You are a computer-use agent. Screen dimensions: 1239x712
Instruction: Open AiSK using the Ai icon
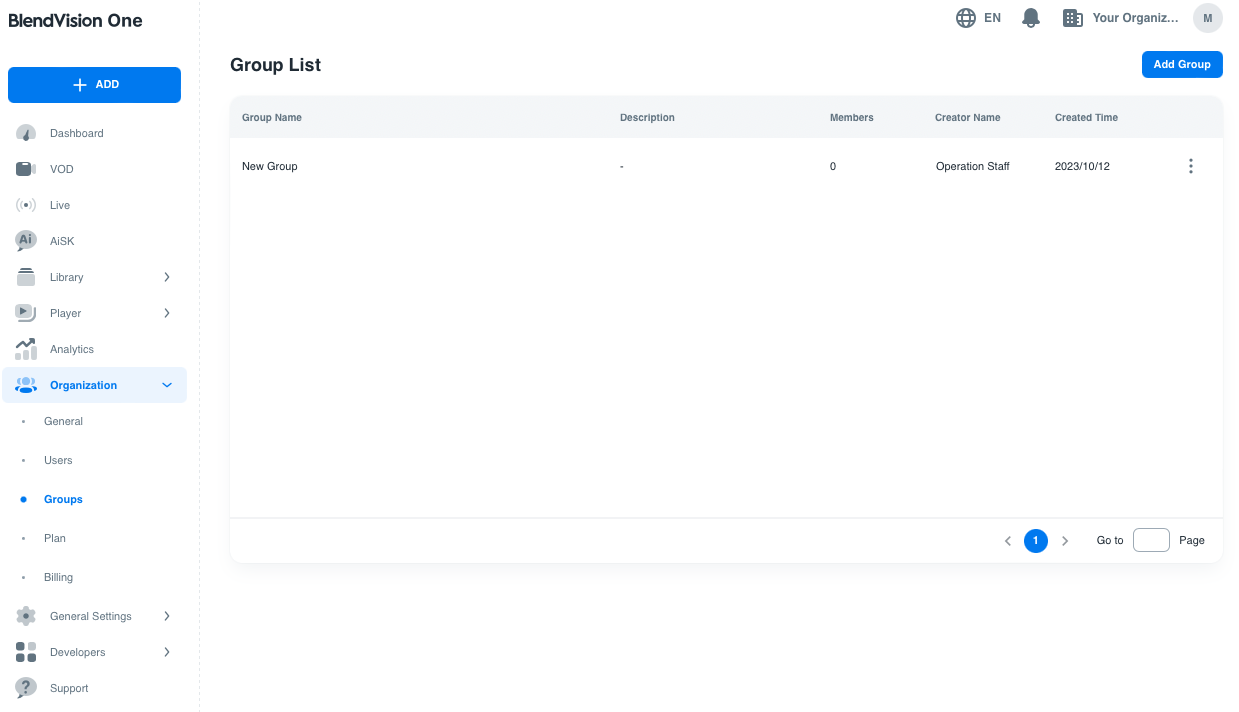pyautogui.click(x=26, y=241)
